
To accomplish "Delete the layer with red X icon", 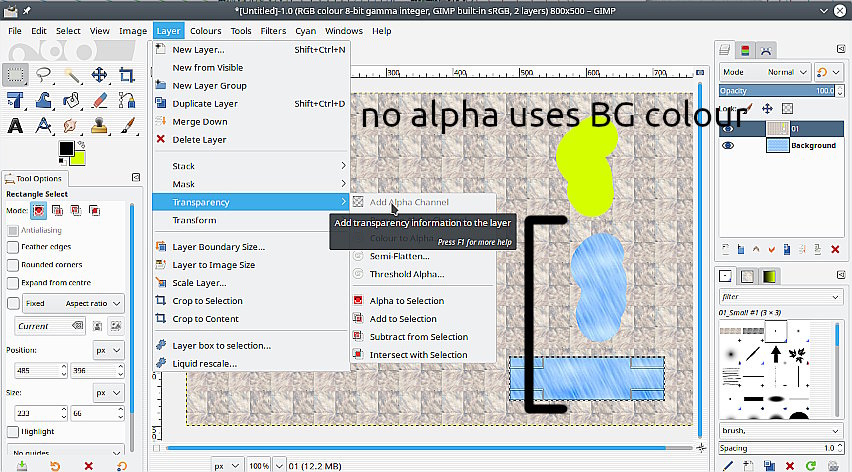I will (x=835, y=249).
